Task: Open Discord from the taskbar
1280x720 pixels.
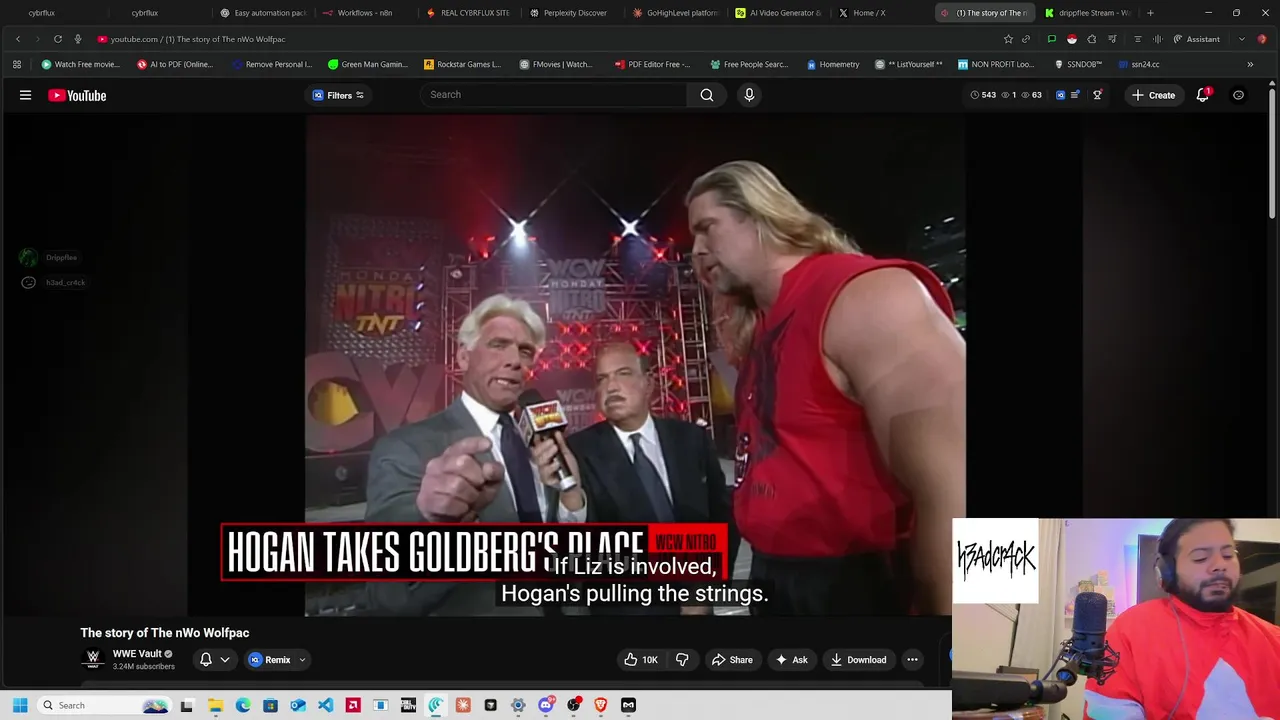Action: (x=545, y=705)
